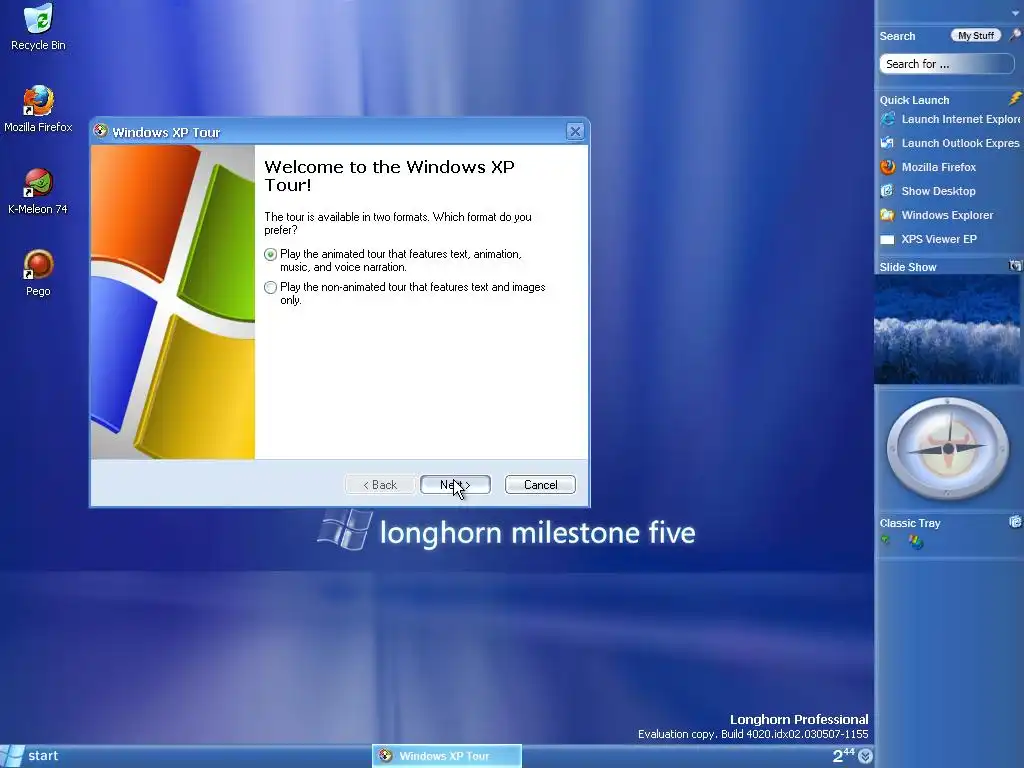Focus the 'Search for ...' input field
The image size is (1024, 768).
947,64
